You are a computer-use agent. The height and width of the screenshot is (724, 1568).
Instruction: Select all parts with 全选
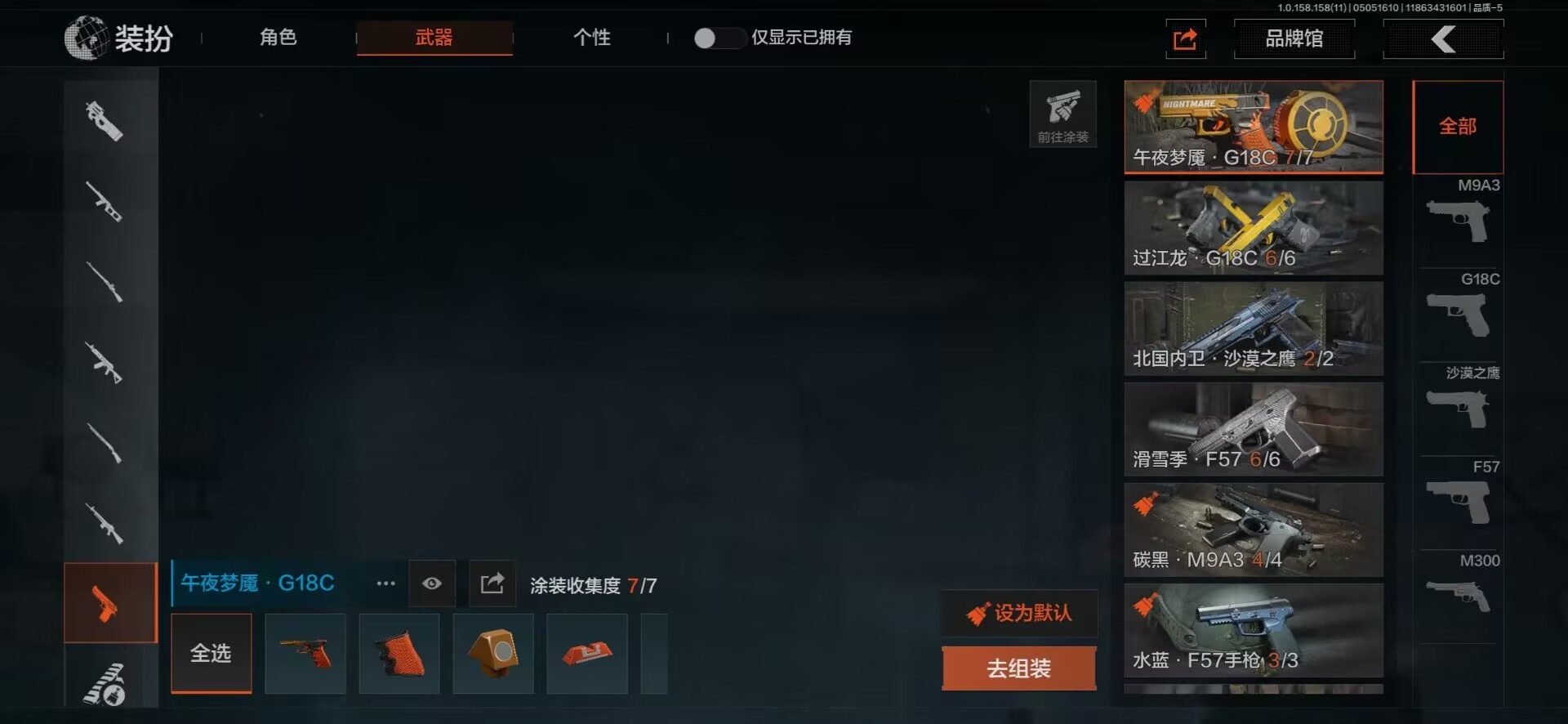tap(212, 654)
